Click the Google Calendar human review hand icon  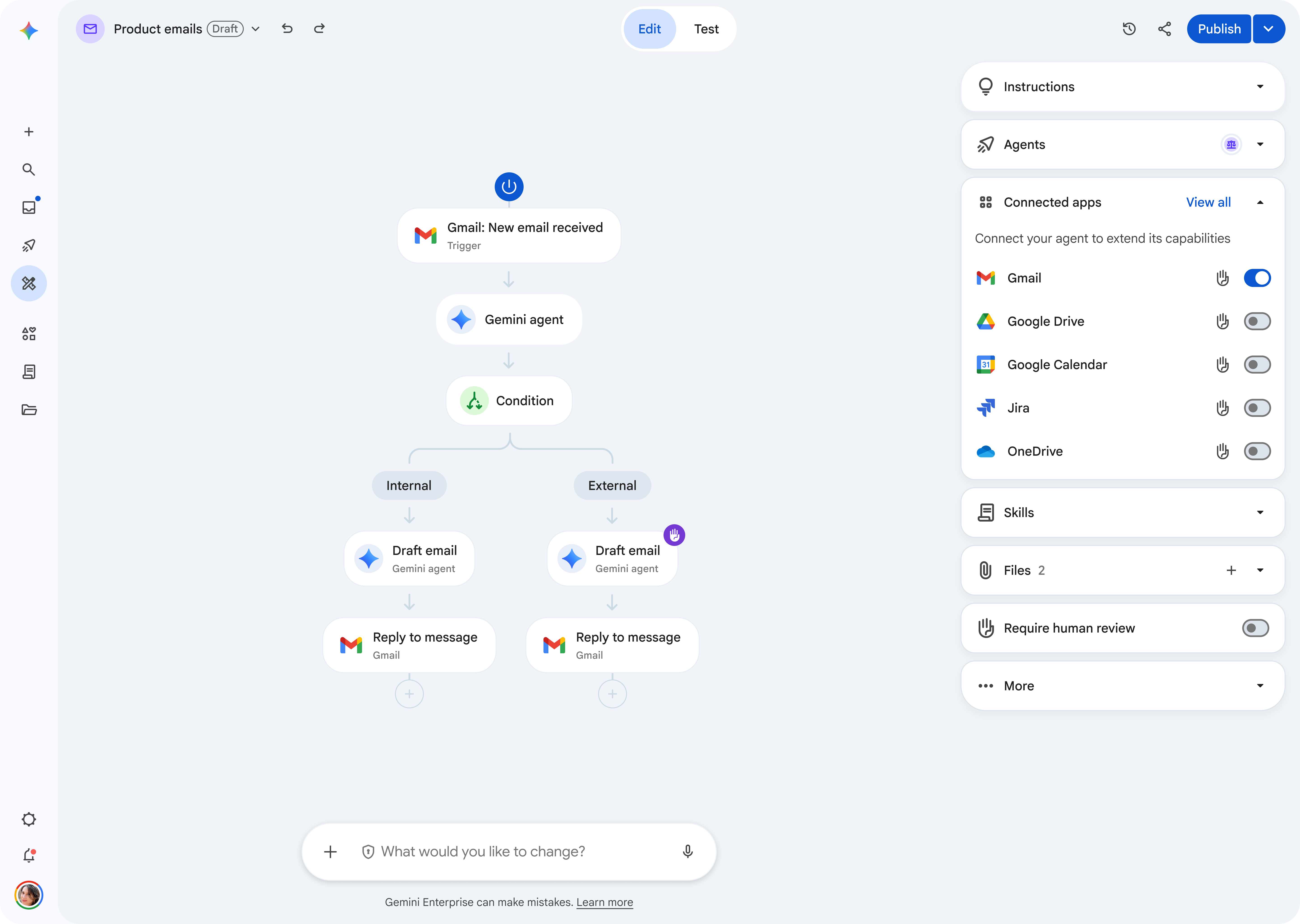(1223, 365)
